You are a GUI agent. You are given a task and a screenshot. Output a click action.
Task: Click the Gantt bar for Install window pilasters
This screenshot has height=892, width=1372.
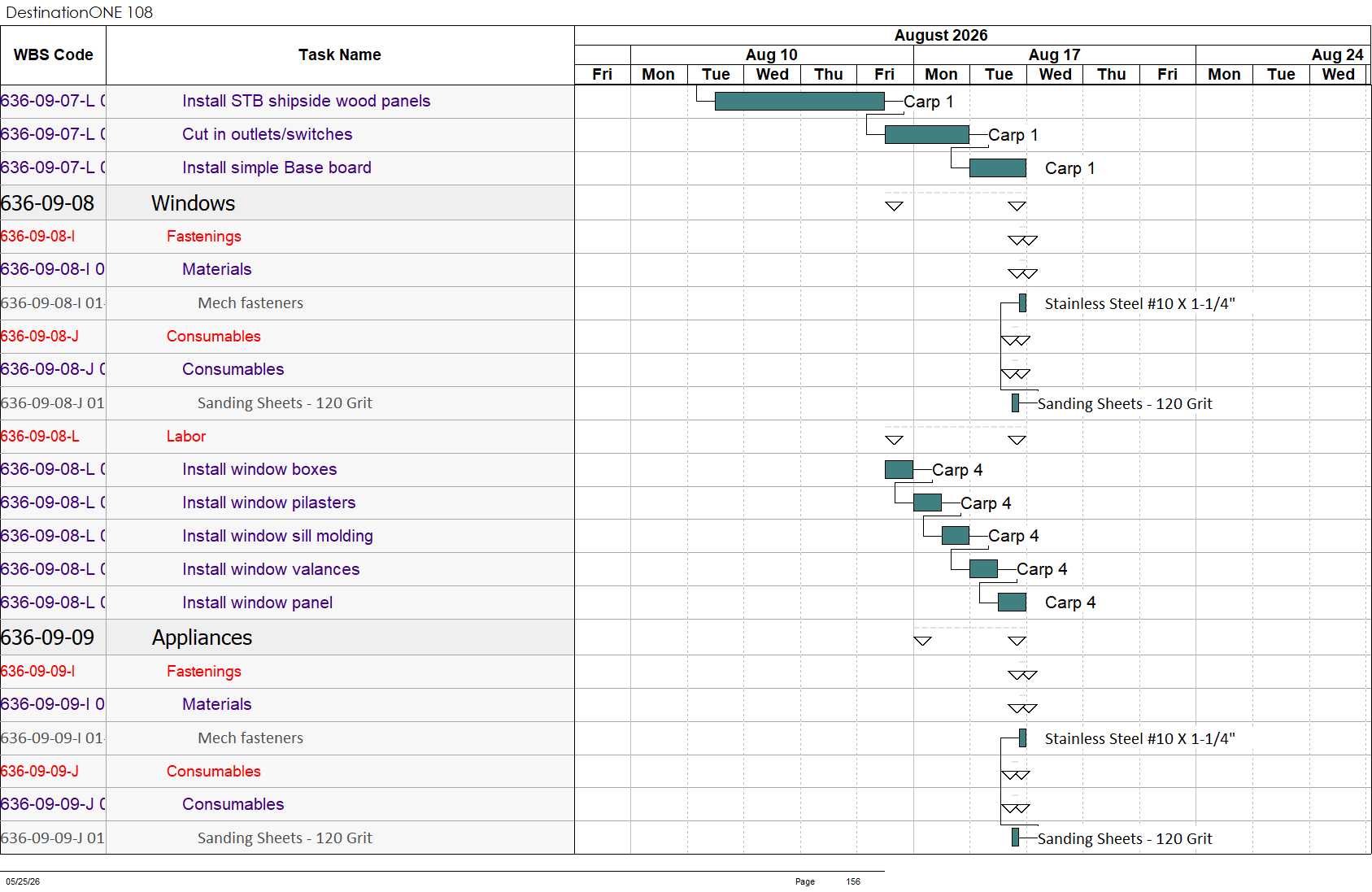tap(927, 503)
